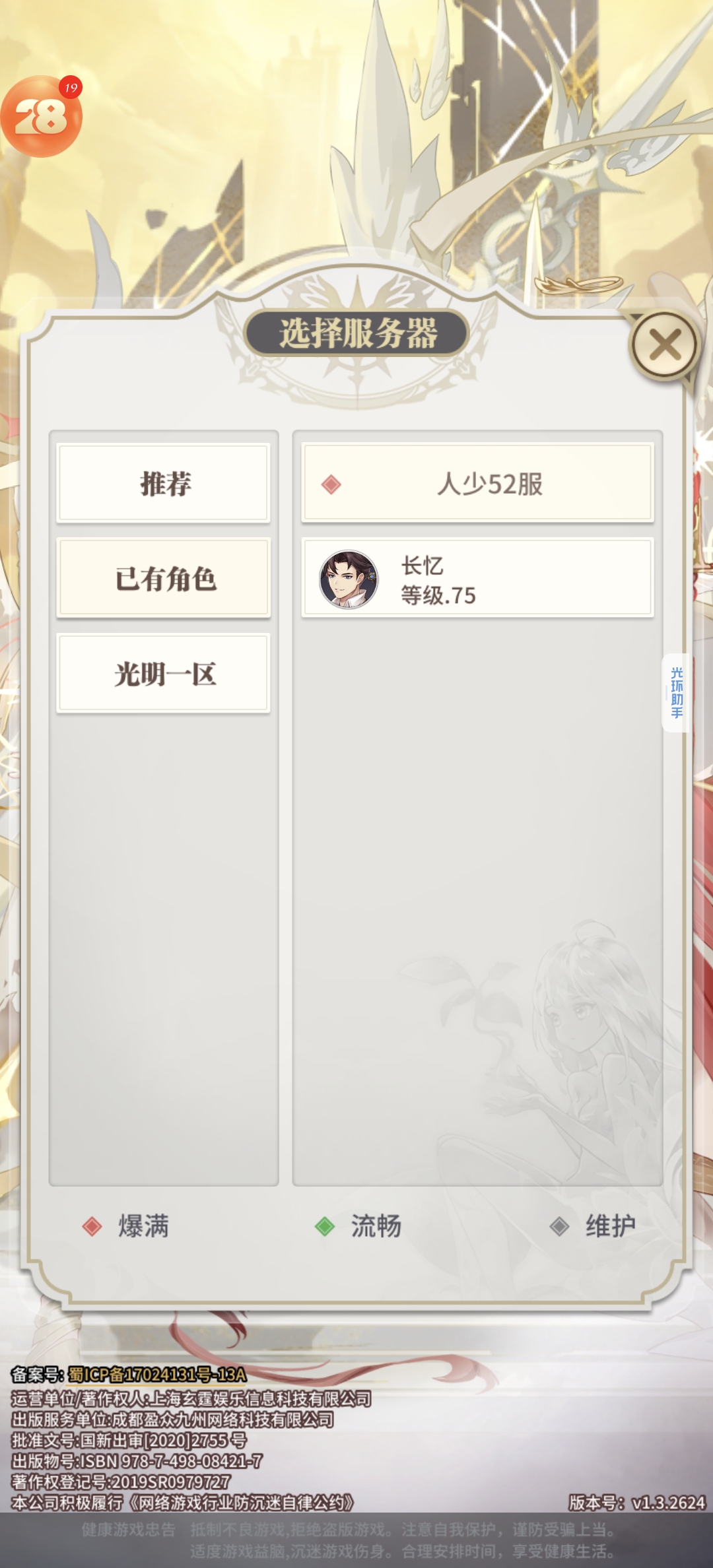Click the red 爆满 legend diamond
The width and height of the screenshot is (713, 1568).
coord(92,1226)
